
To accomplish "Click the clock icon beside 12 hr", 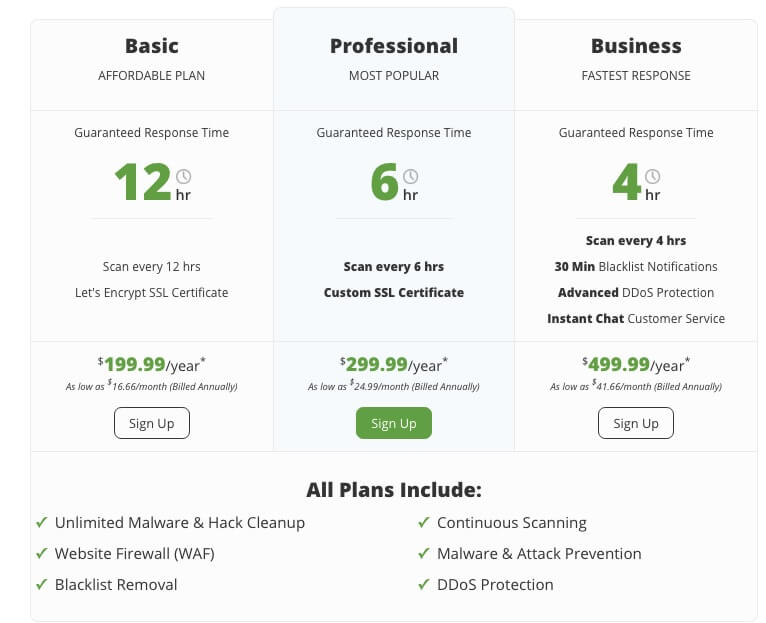I will click(x=183, y=176).
